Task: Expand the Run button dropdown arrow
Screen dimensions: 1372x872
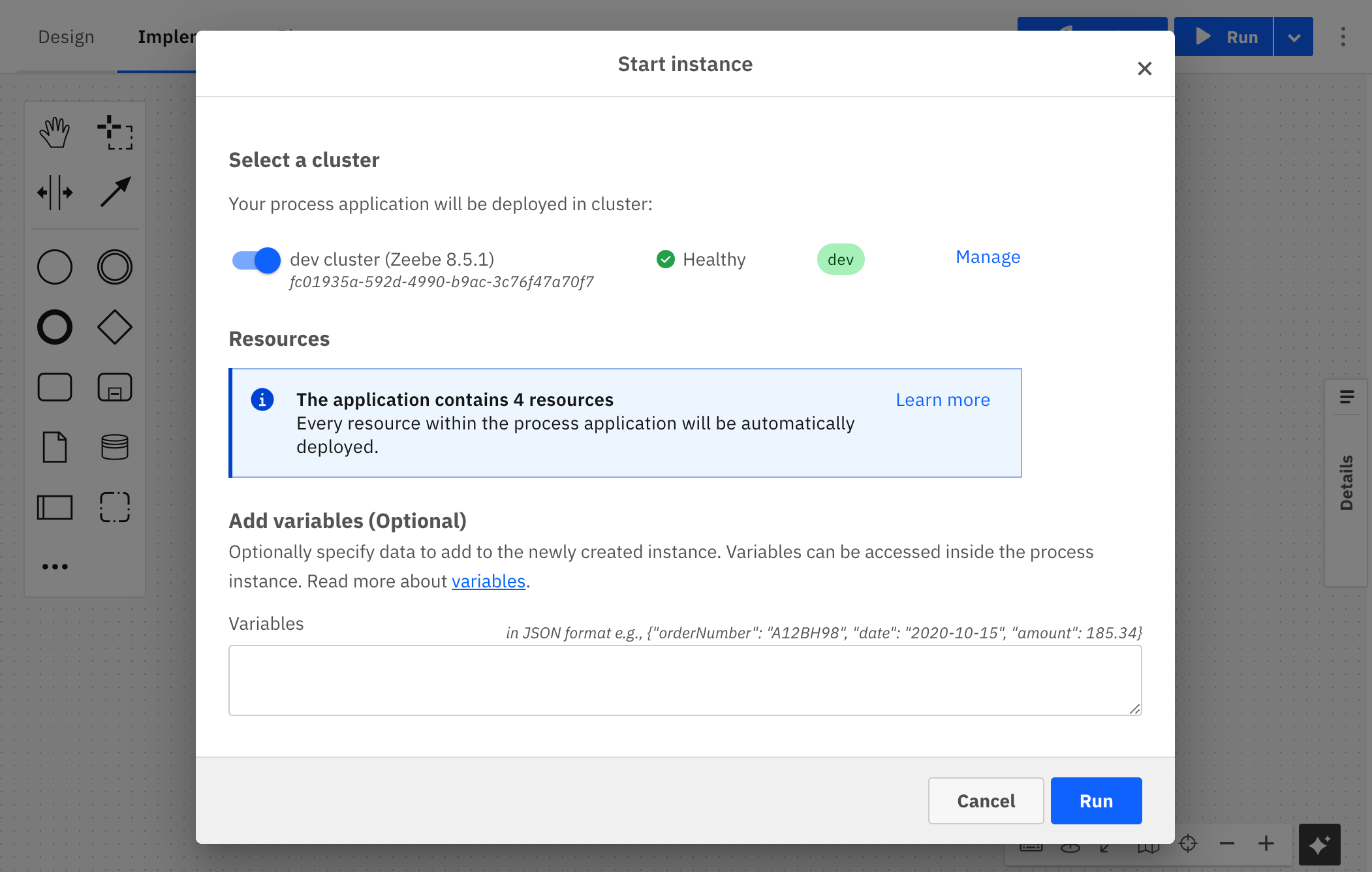Action: click(1294, 37)
